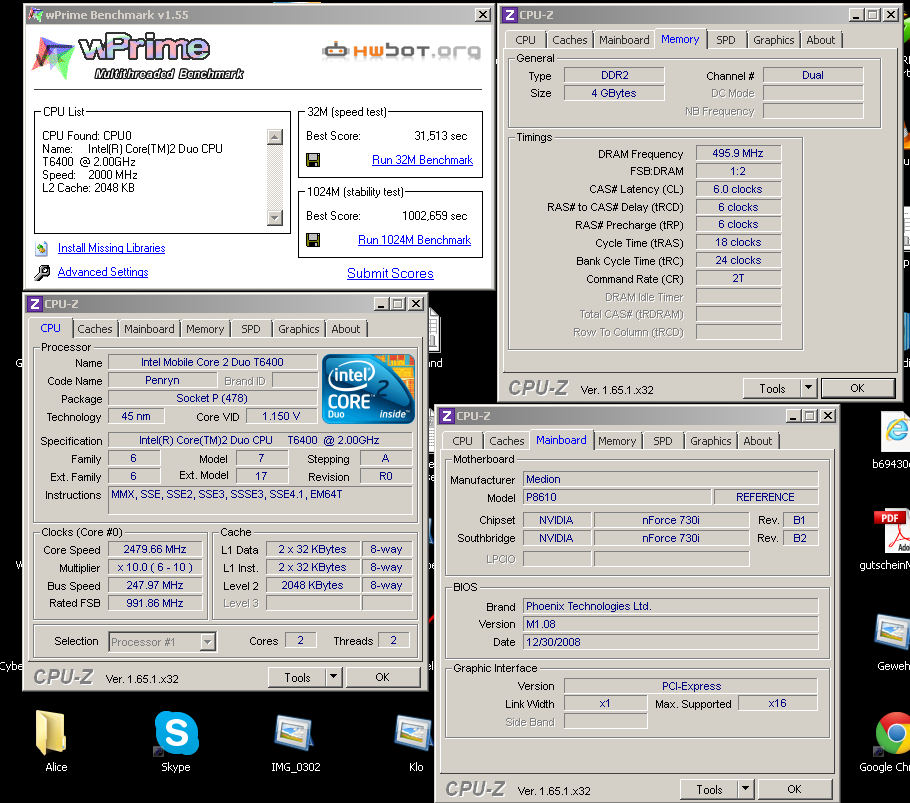Image resolution: width=910 pixels, height=803 pixels.
Task: Click OK in the CPU window
Action: (382, 677)
